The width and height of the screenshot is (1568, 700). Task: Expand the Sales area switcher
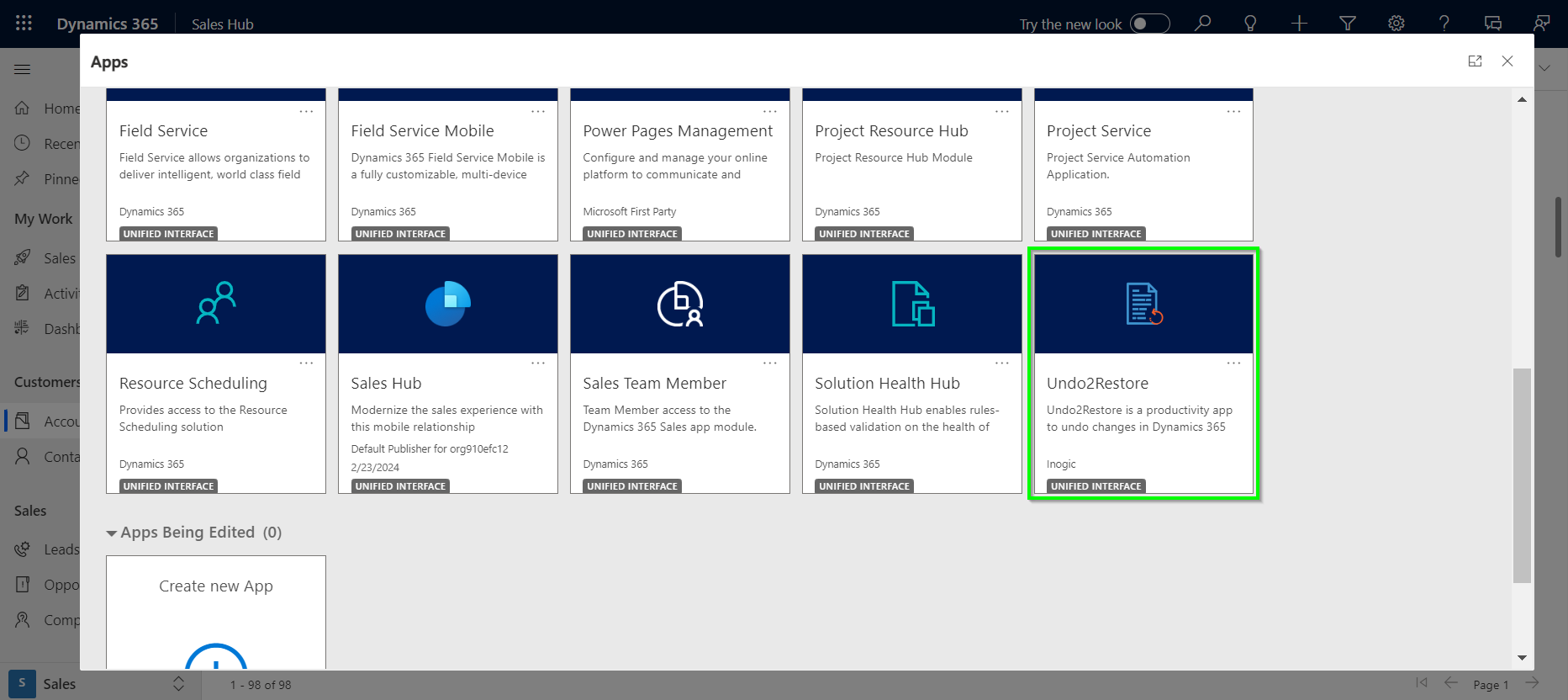pyautogui.click(x=178, y=684)
